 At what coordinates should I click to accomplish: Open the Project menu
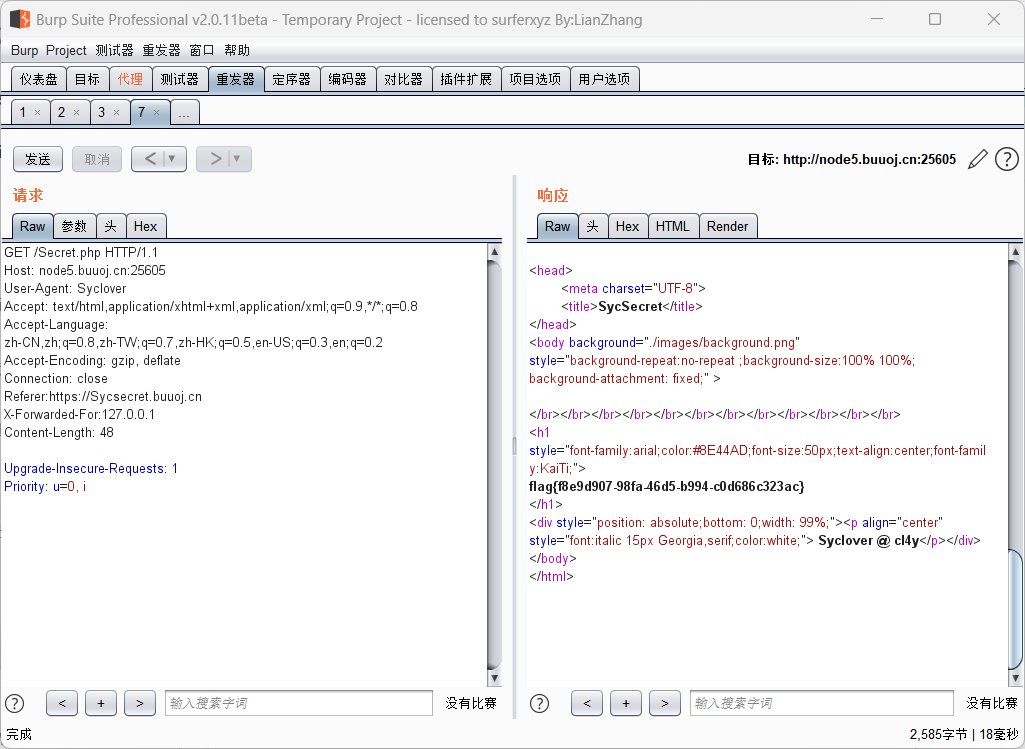(66, 50)
